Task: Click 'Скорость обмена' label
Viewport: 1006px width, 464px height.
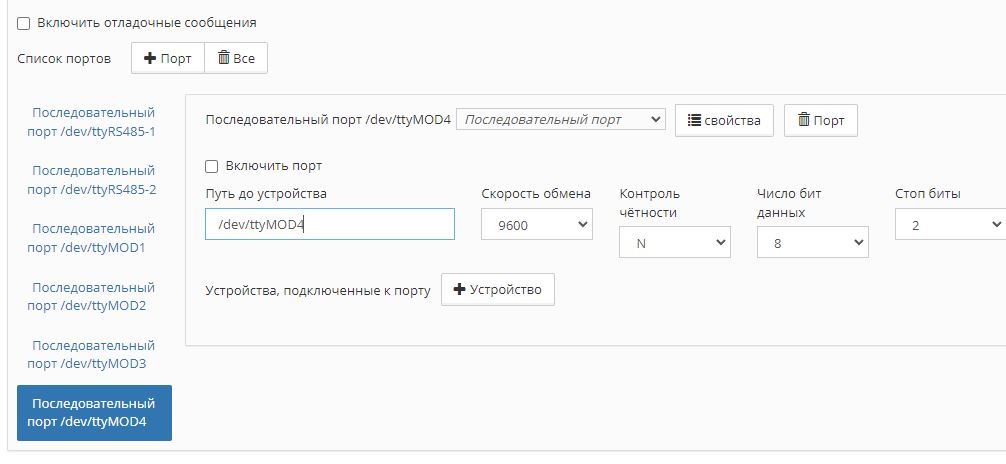Action: coord(536,194)
